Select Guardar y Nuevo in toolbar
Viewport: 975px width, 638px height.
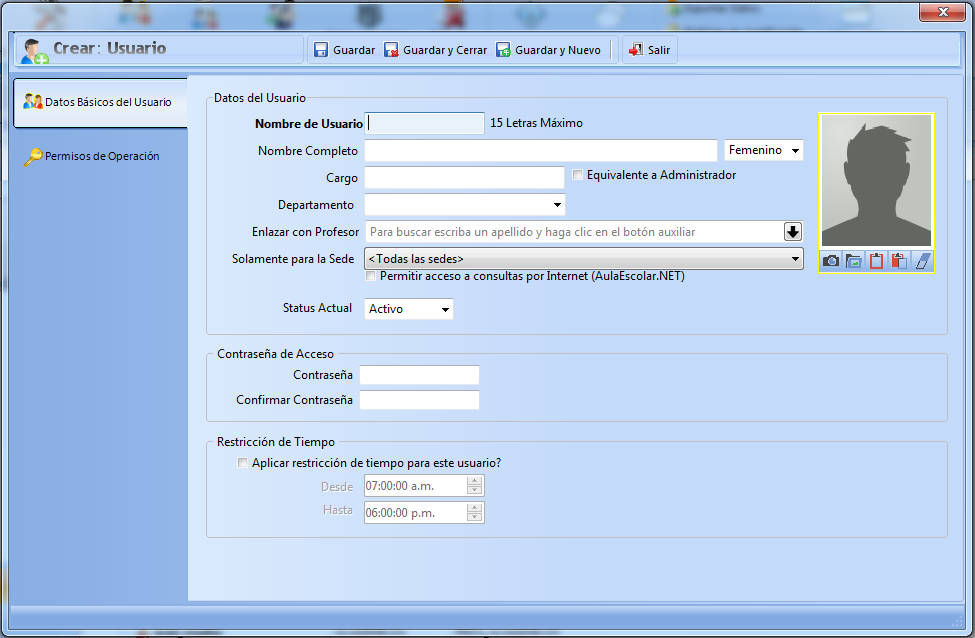pos(548,50)
